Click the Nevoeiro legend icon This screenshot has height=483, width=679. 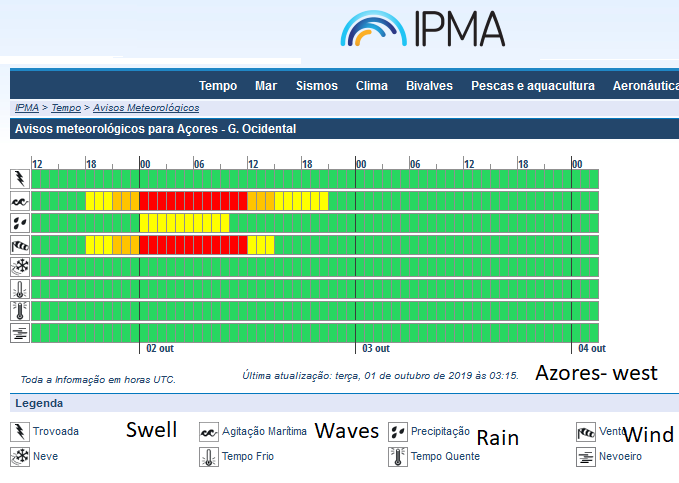[586, 457]
